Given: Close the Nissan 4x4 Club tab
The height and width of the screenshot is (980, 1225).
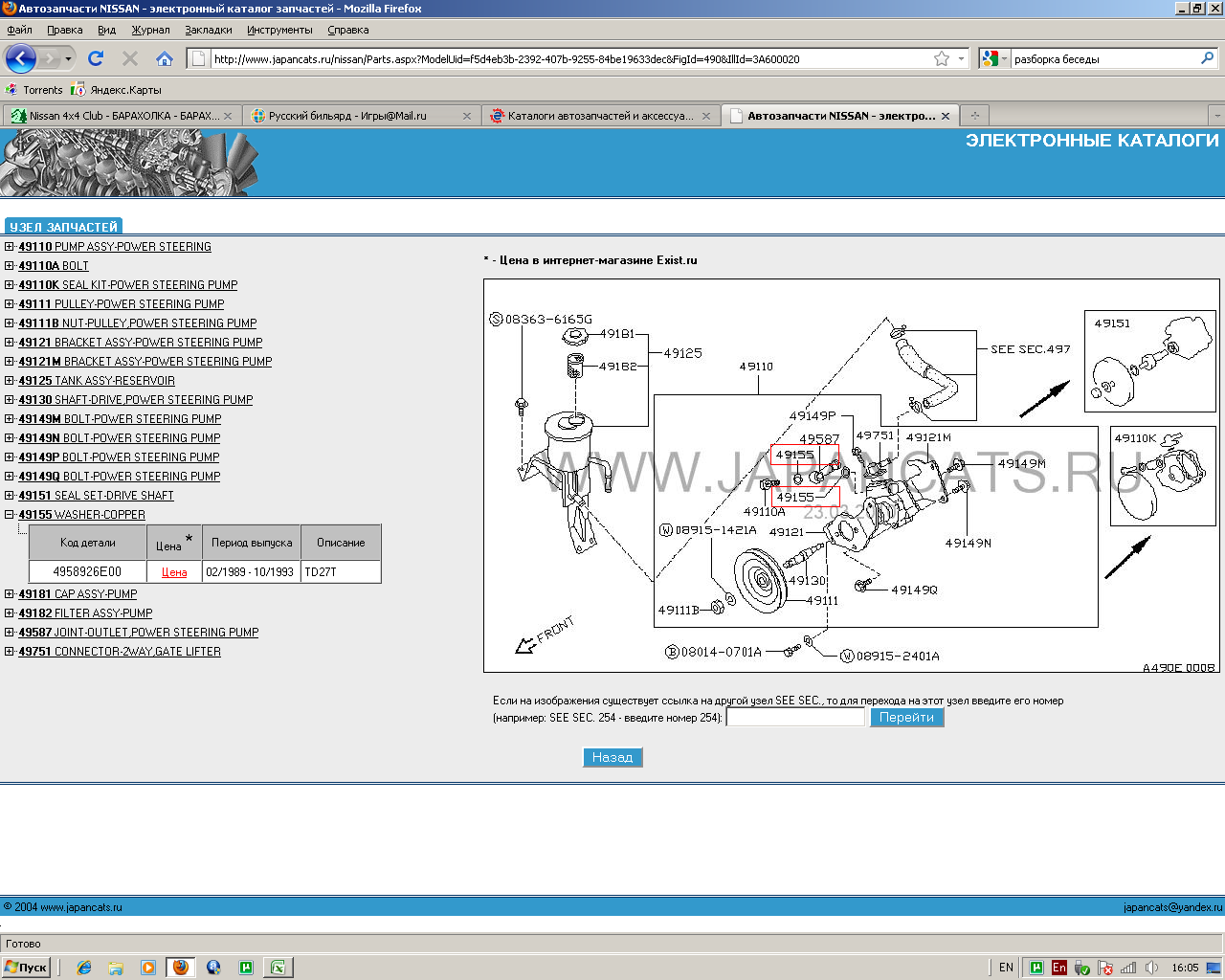Looking at the screenshot, I should [x=228, y=116].
